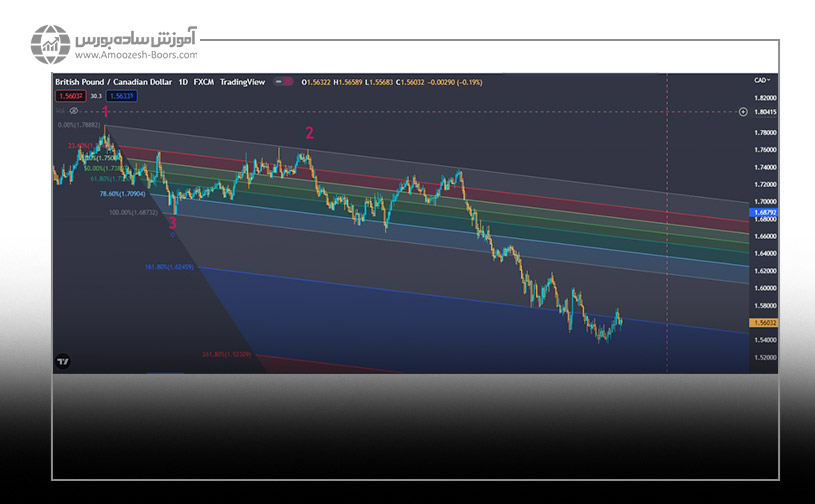Click the orange current price 1.56032 axis label
This screenshot has height=504, width=815.
(762, 323)
